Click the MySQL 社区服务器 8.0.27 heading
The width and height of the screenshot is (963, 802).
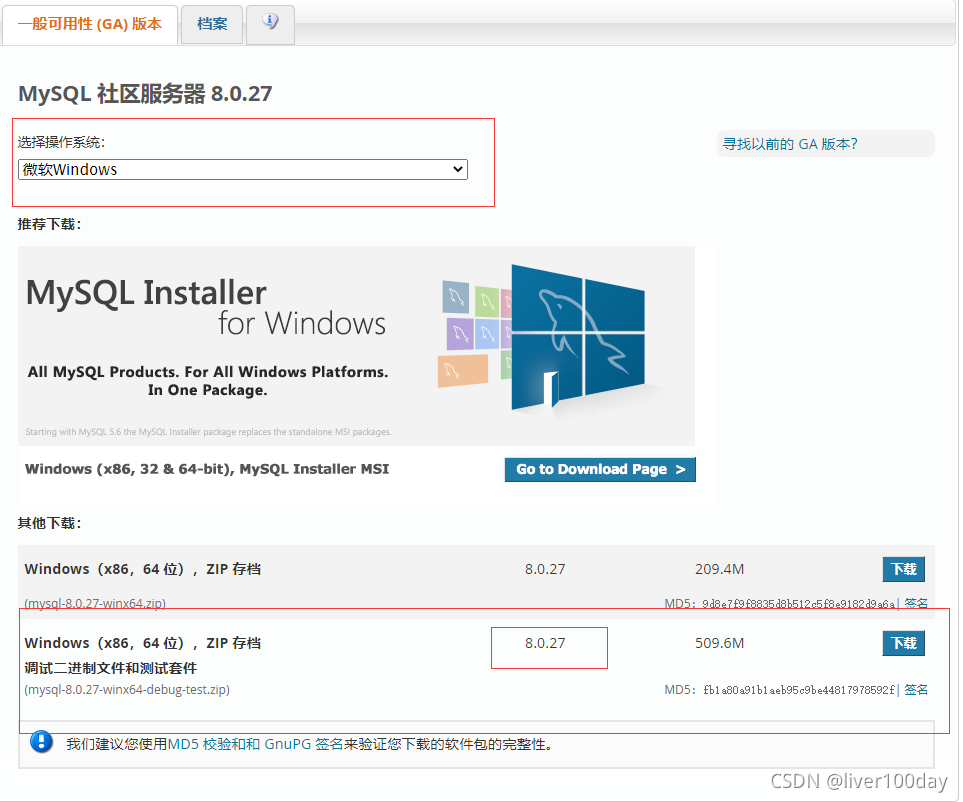(145, 93)
